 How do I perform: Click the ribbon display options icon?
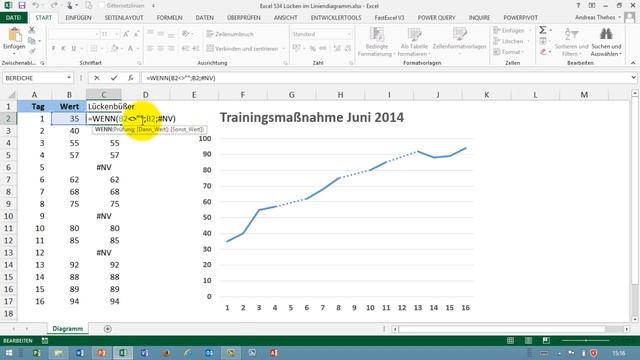(592, 6)
